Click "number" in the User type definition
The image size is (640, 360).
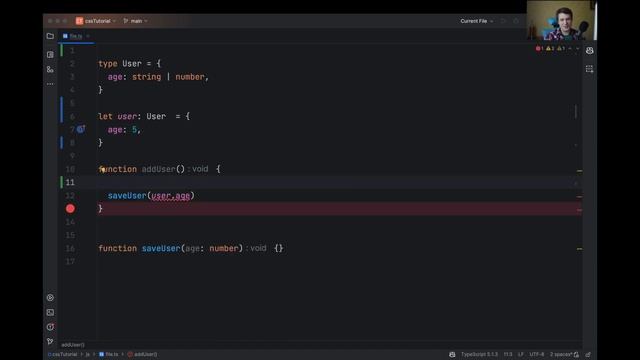pos(190,77)
